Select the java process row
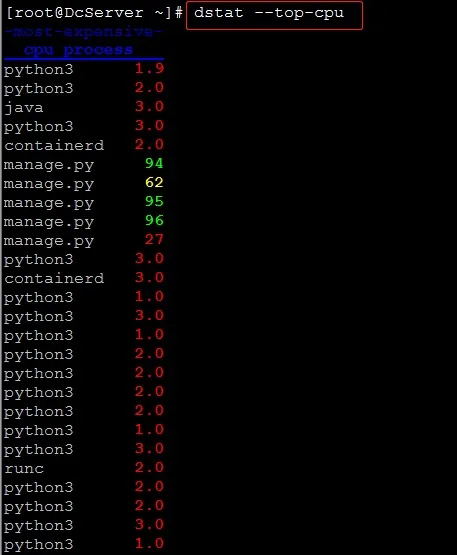The width and height of the screenshot is (457, 555). (x=84, y=107)
